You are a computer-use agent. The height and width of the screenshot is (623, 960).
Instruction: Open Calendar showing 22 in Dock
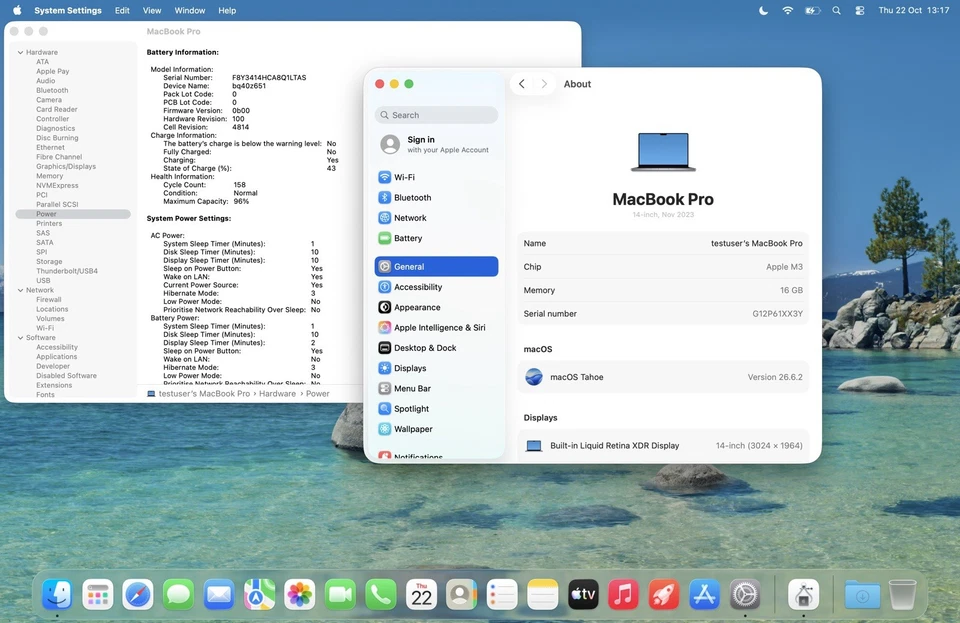click(x=421, y=594)
